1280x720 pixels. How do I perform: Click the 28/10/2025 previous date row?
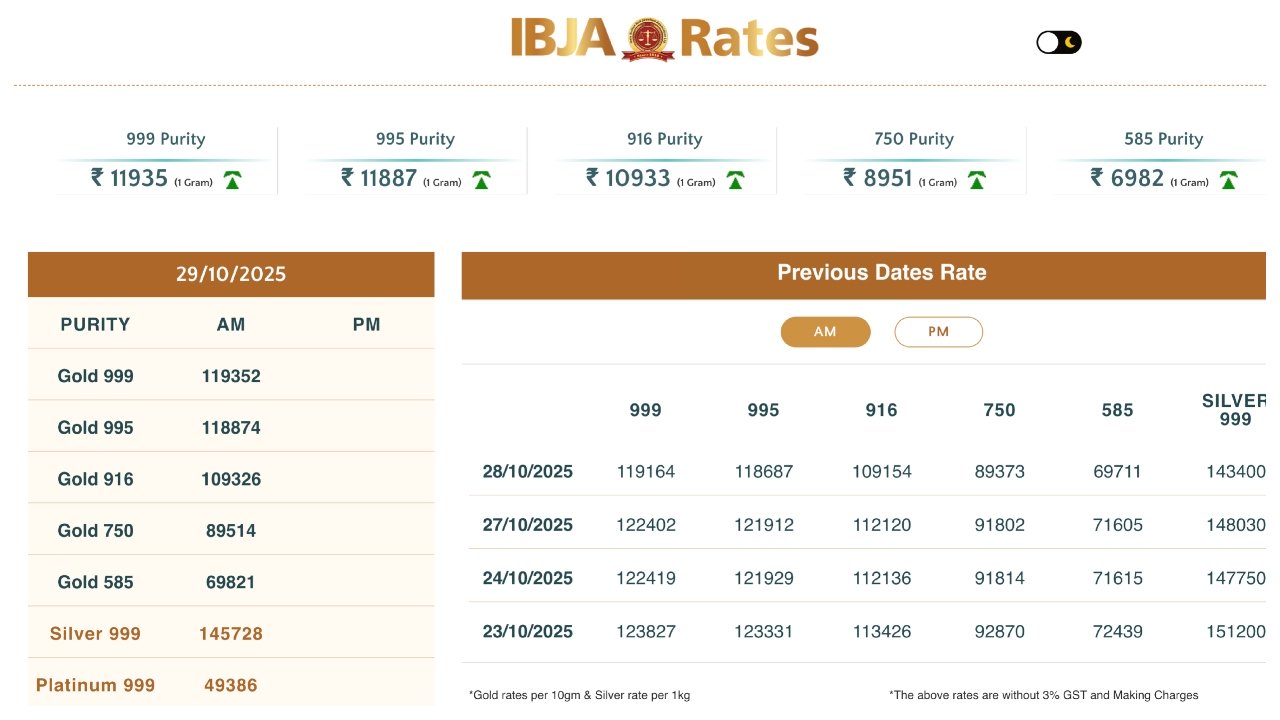(528, 472)
